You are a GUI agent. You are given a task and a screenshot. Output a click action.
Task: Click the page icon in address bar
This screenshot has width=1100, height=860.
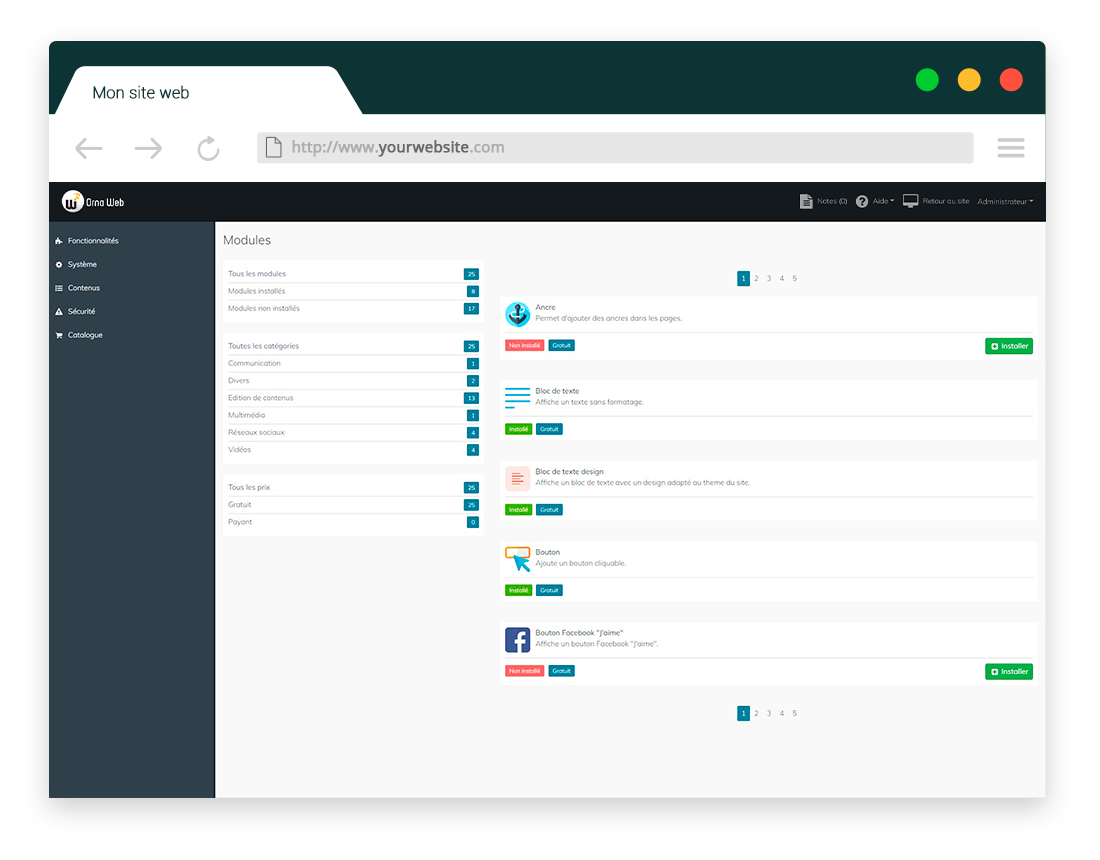274,147
